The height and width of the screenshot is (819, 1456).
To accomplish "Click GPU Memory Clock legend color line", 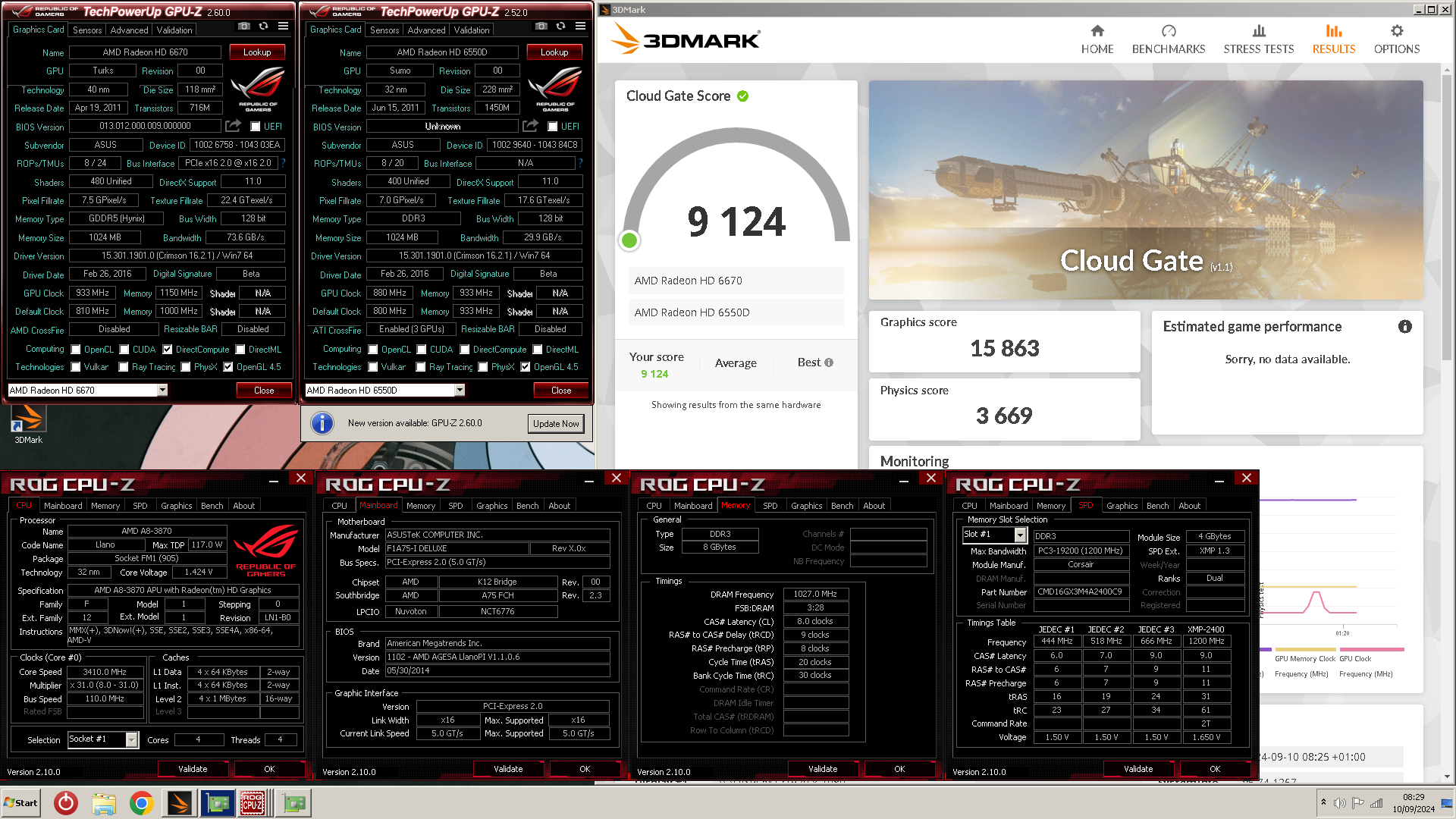I will click(1305, 650).
